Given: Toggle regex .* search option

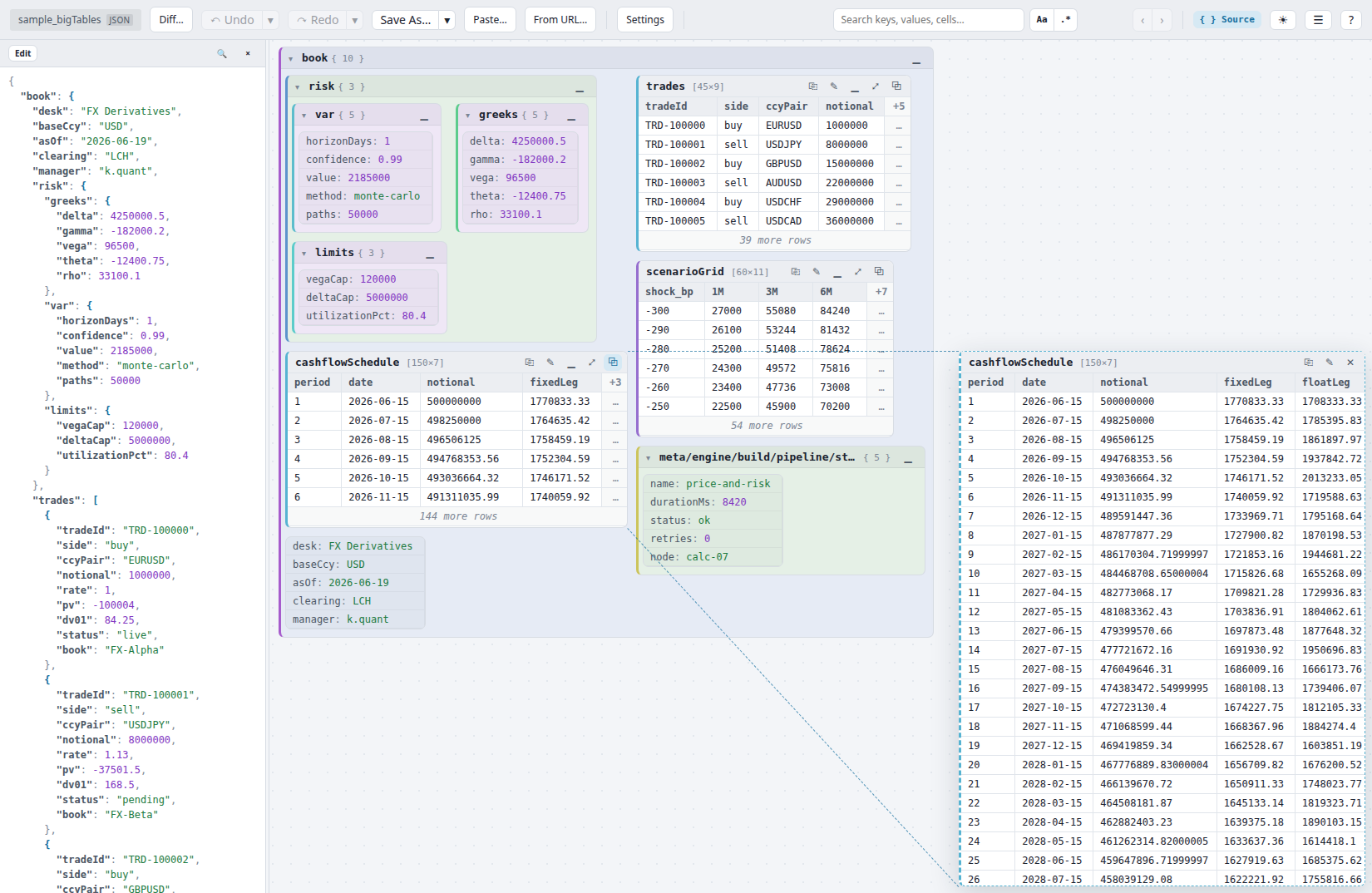Looking at the screenshot, I should (x=1066, y=20).
